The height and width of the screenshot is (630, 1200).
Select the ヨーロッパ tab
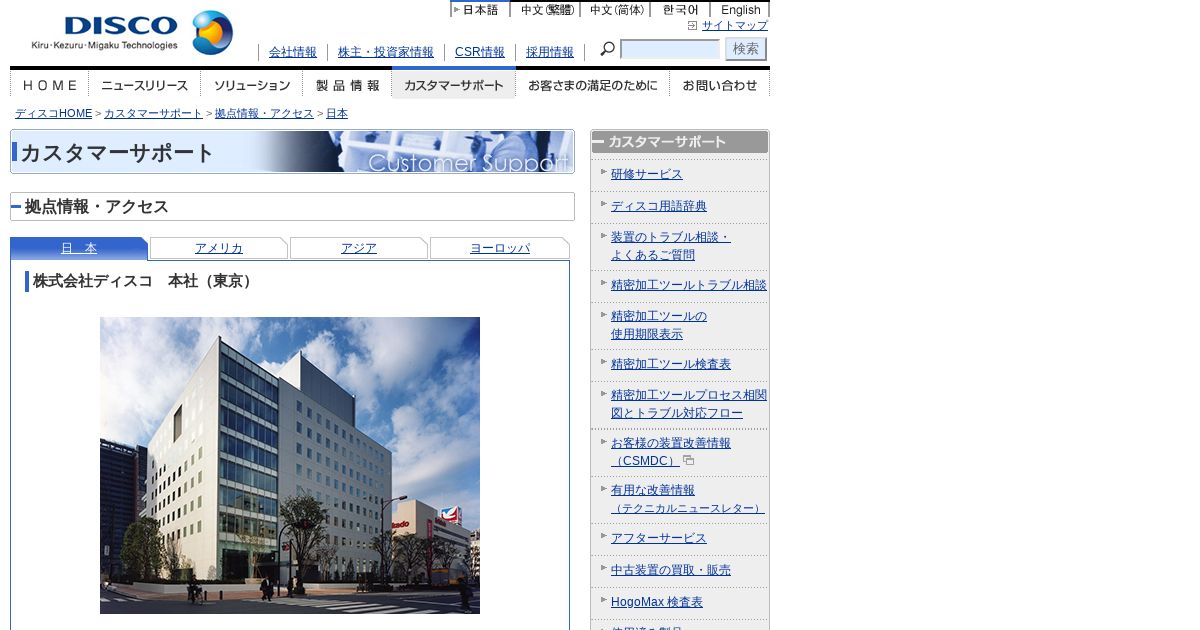(x=500, y=248)
